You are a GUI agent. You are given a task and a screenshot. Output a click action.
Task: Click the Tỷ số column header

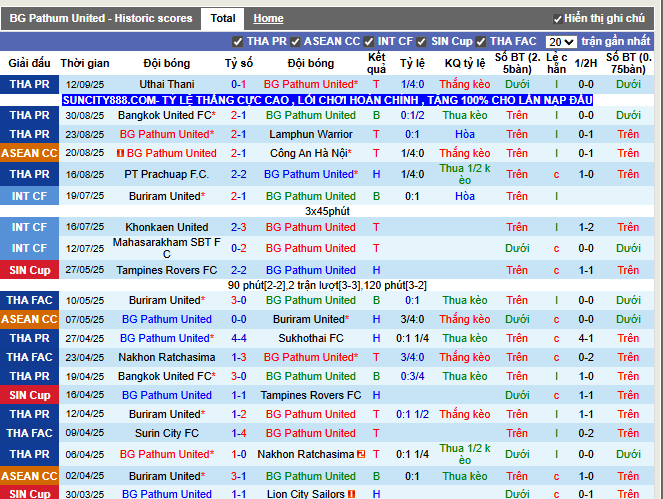pos(238,63)
